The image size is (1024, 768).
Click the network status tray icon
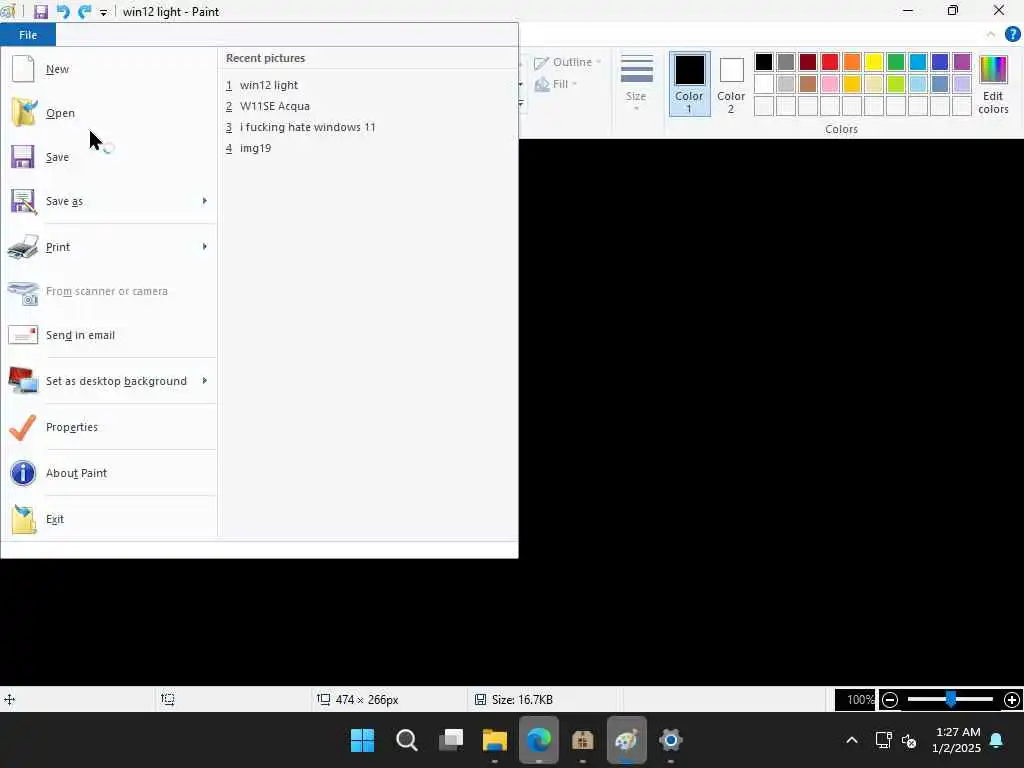point(884,740)
